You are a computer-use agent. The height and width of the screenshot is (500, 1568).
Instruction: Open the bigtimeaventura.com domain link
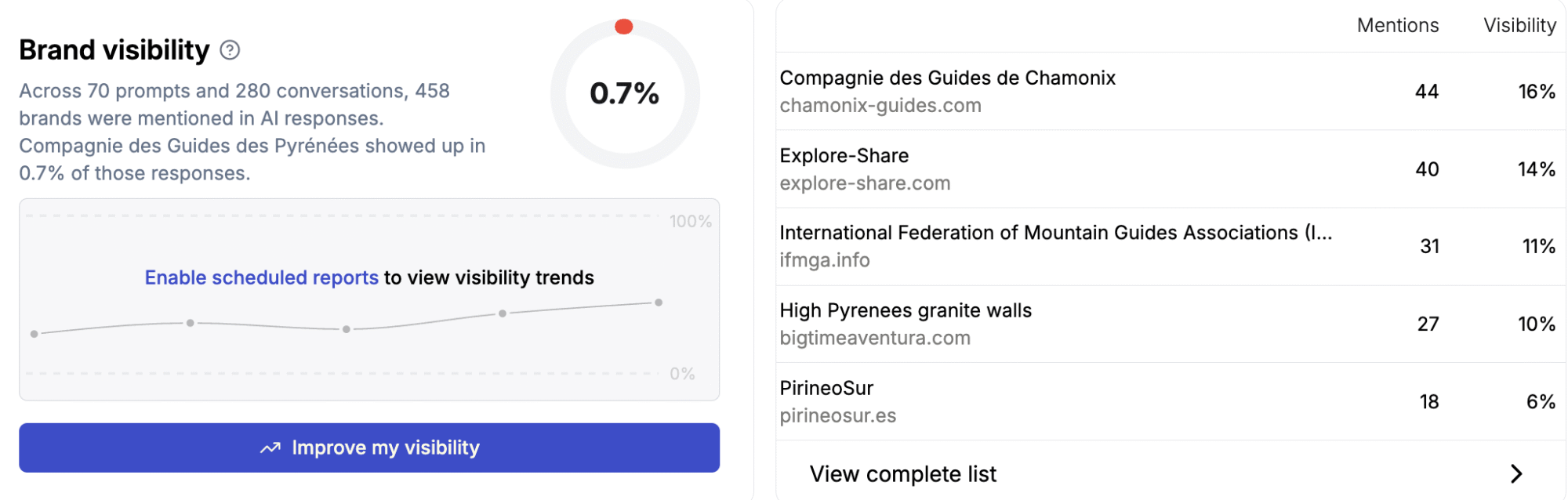point(875,338)
